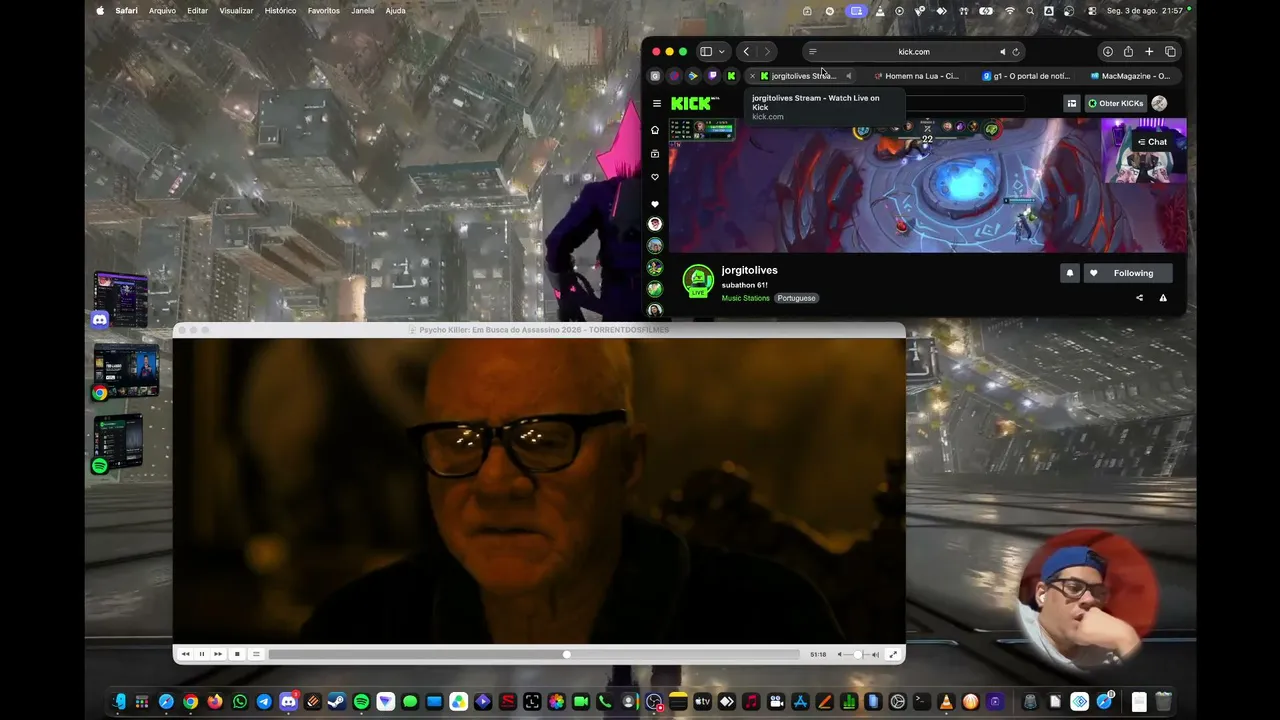Open Wi-Fi status in menu bar
Screen dimensions: 1280x720
[x=1010, y=11]
